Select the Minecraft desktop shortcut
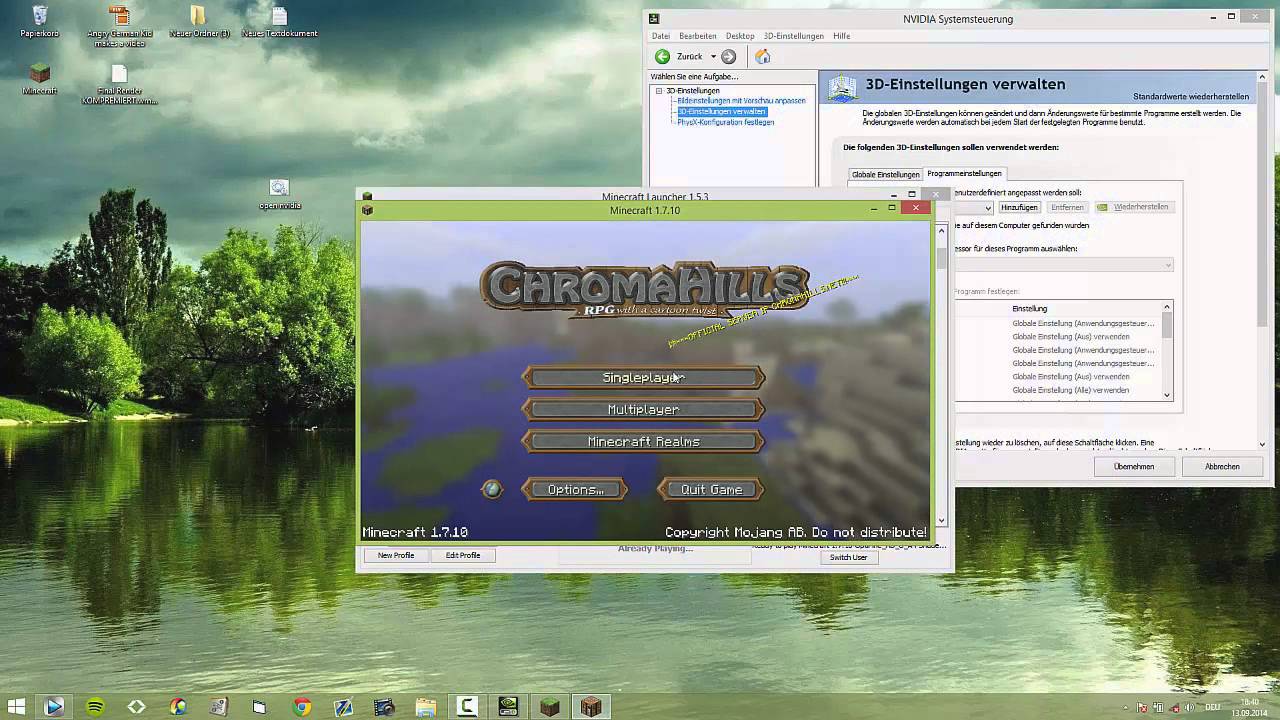This screenshot has height=720, width=1280. point(40,79)
